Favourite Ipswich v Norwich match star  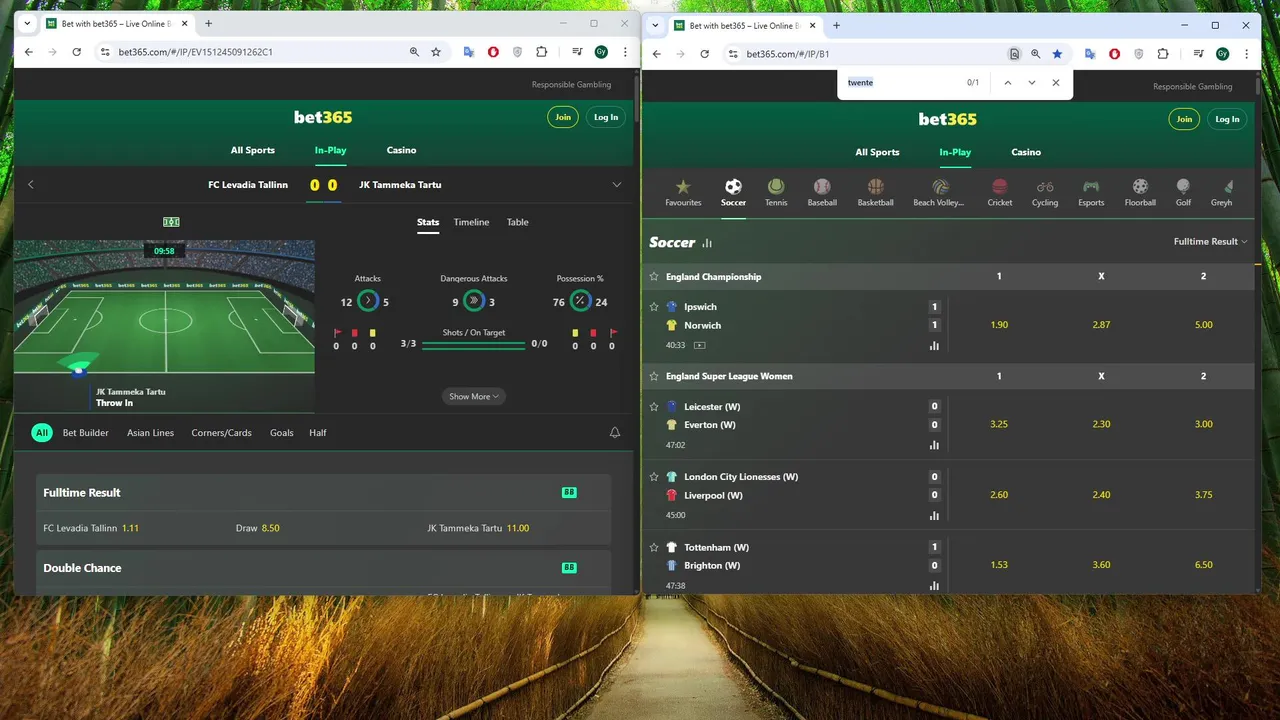point(654,306)
